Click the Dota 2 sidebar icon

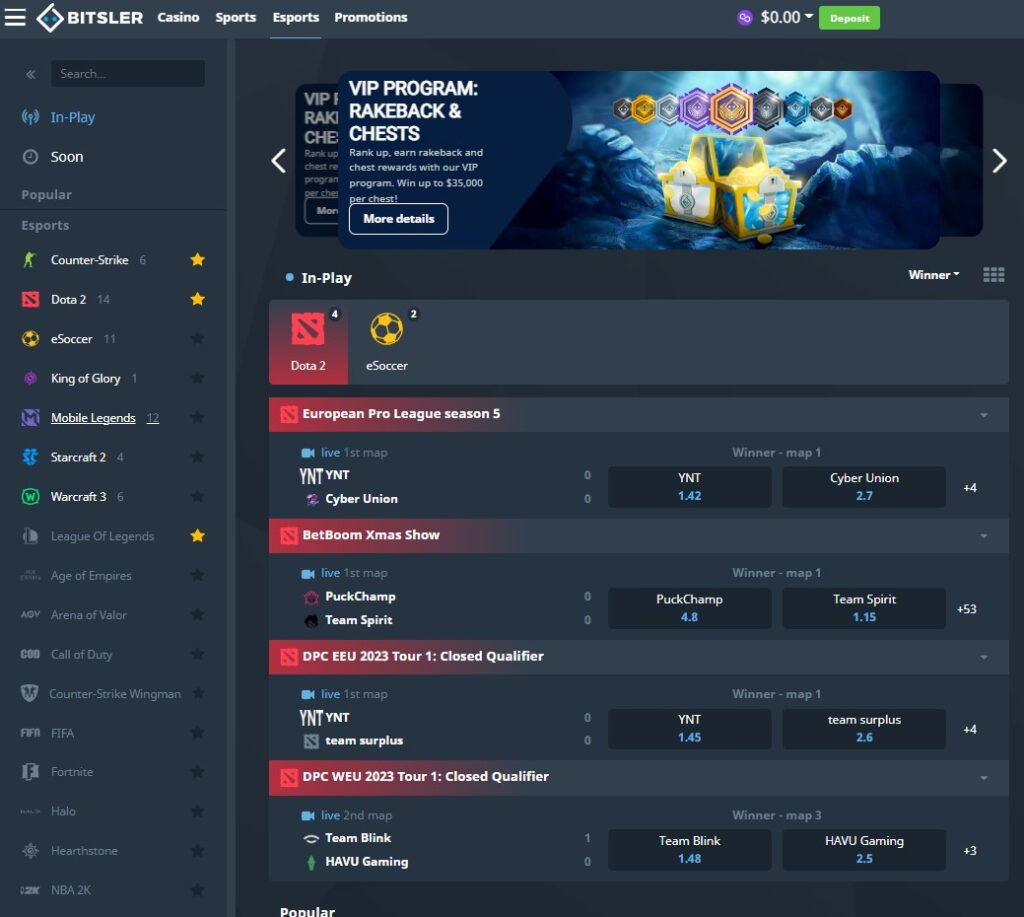point(30,299)
